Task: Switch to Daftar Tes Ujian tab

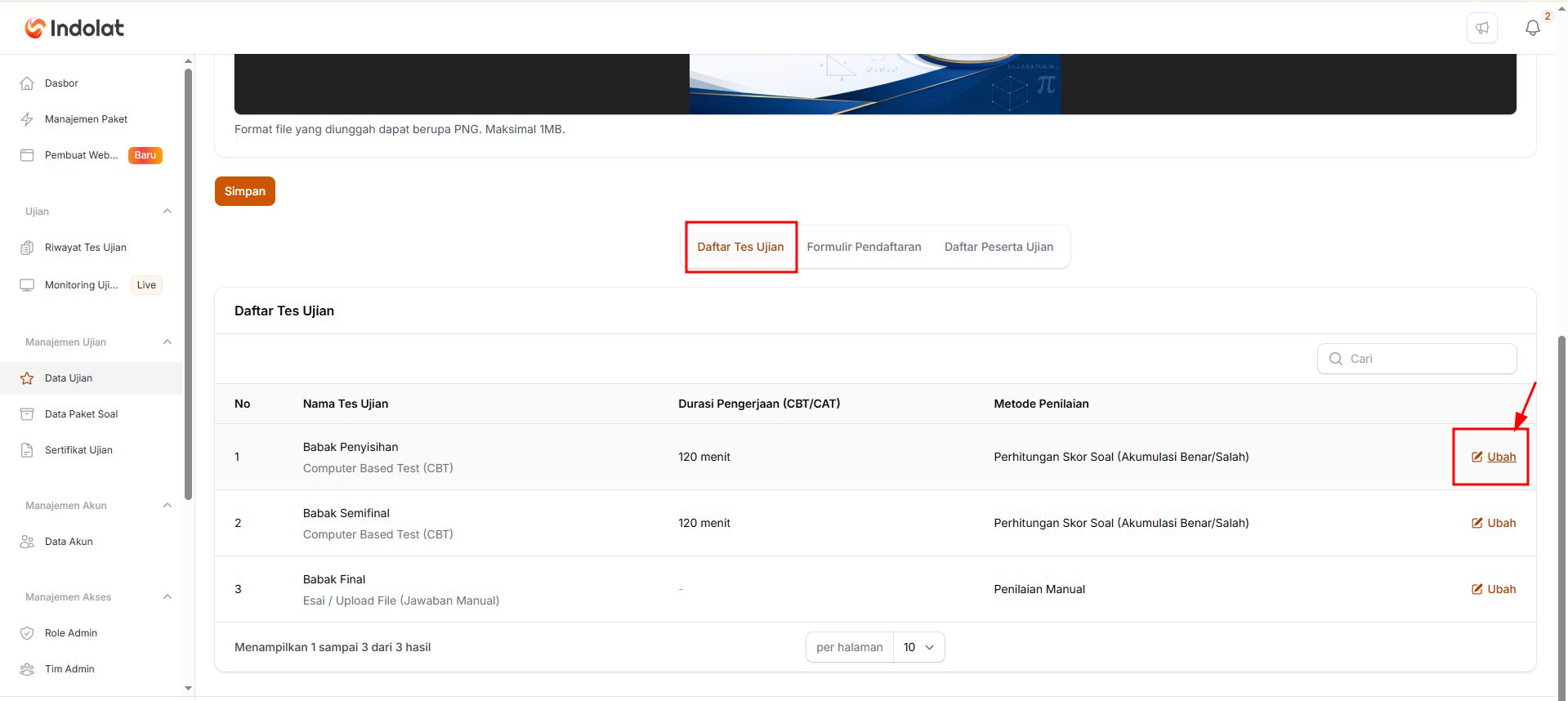Action: (x=740, y=247)
